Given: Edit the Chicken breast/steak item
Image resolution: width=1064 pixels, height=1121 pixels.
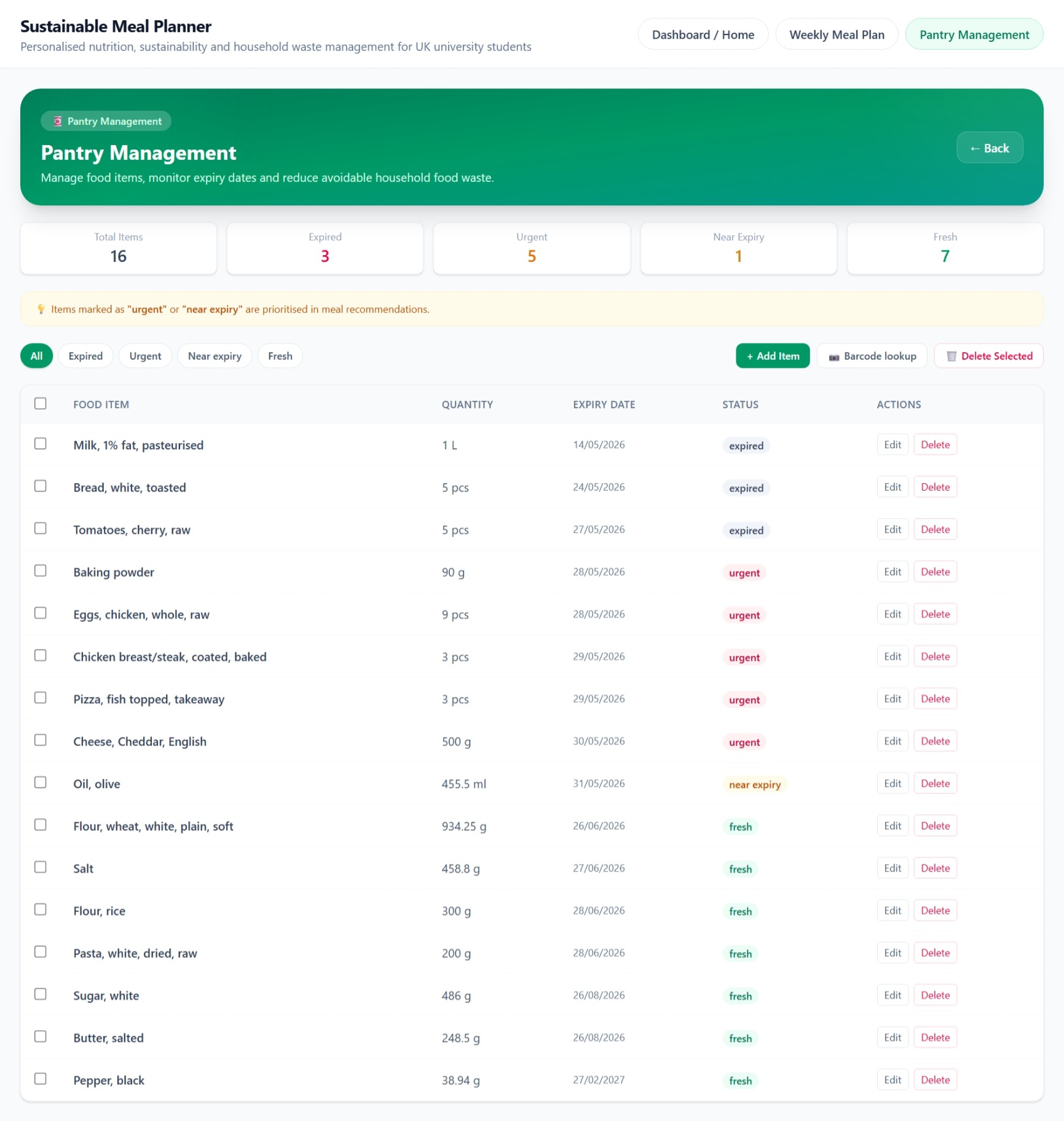Looking at the screenshot, I should tap(893, 656).
